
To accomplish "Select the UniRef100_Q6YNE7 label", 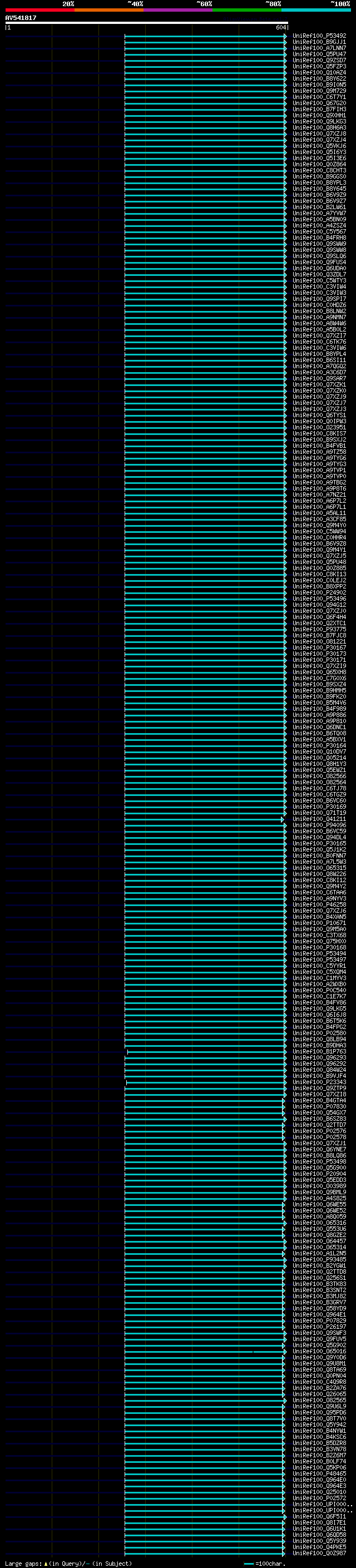I will pos(319,1149).
